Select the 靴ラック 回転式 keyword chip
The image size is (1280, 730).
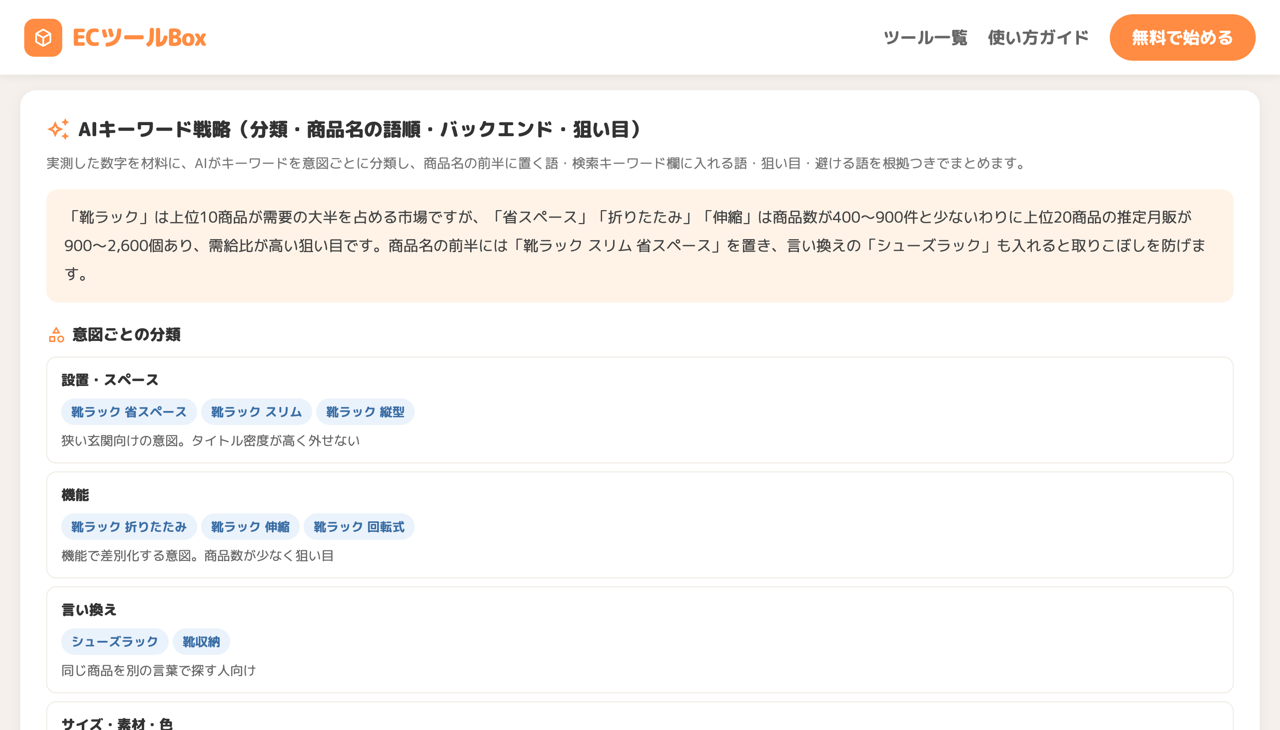[x=359, y=527]
